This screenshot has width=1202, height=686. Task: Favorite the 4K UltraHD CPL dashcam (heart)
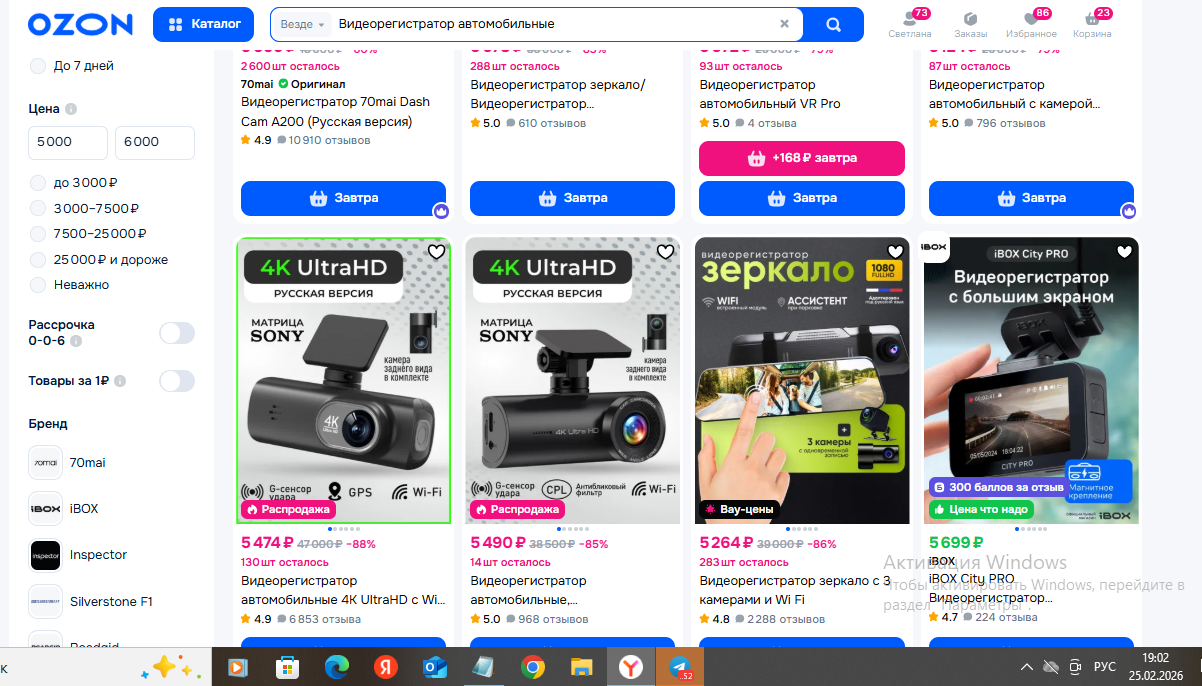(x=665, y=252)
